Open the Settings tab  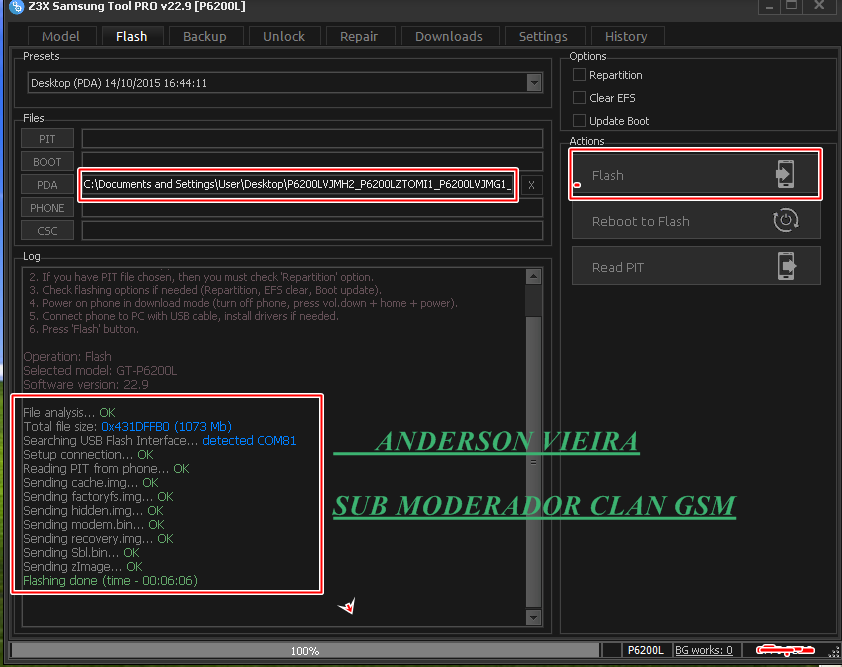[543, 37]
